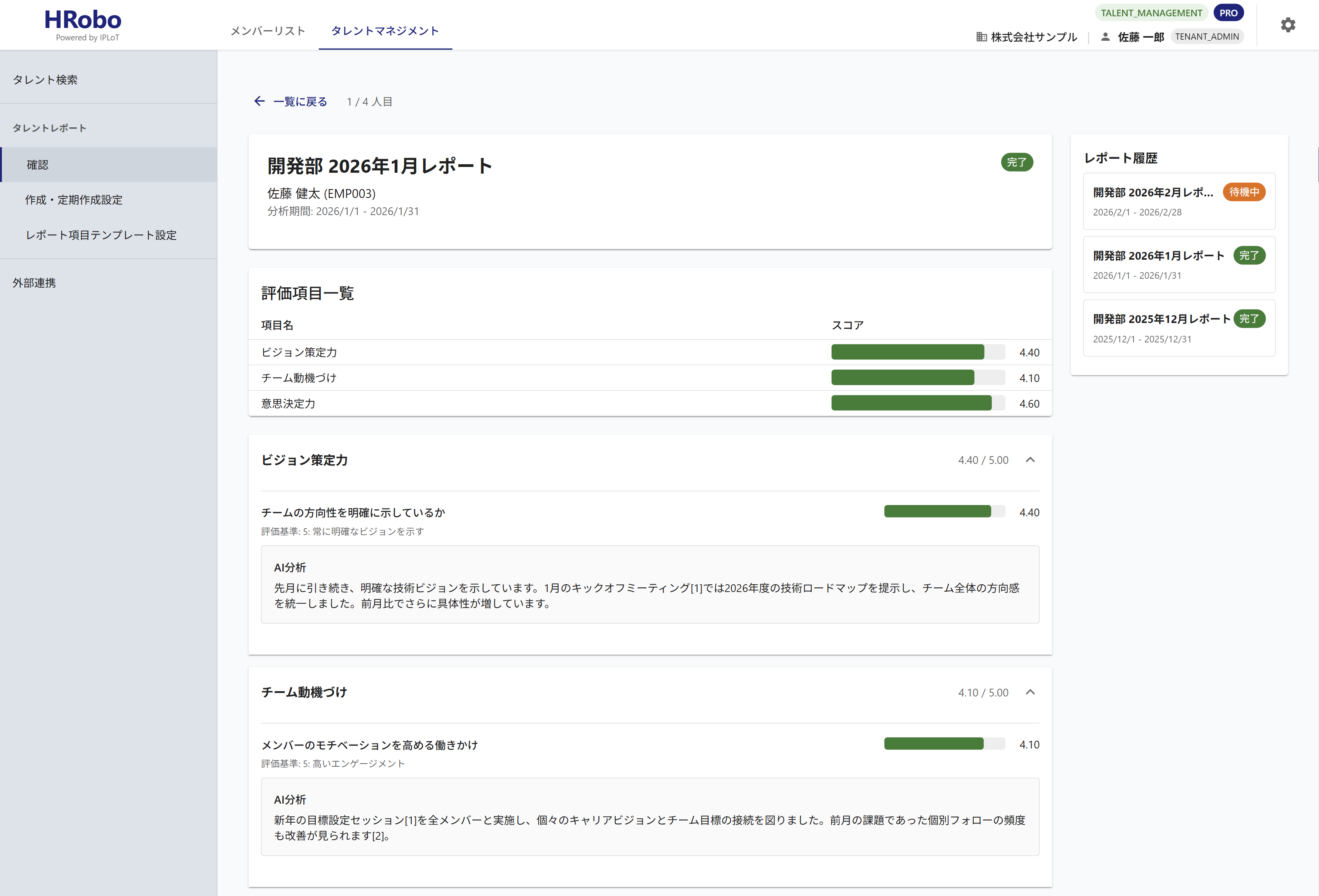The height and width of the screenshot is (896, 1319).
Task: Open the 開発部 2026年2月 report history card
Action: 1179,201
